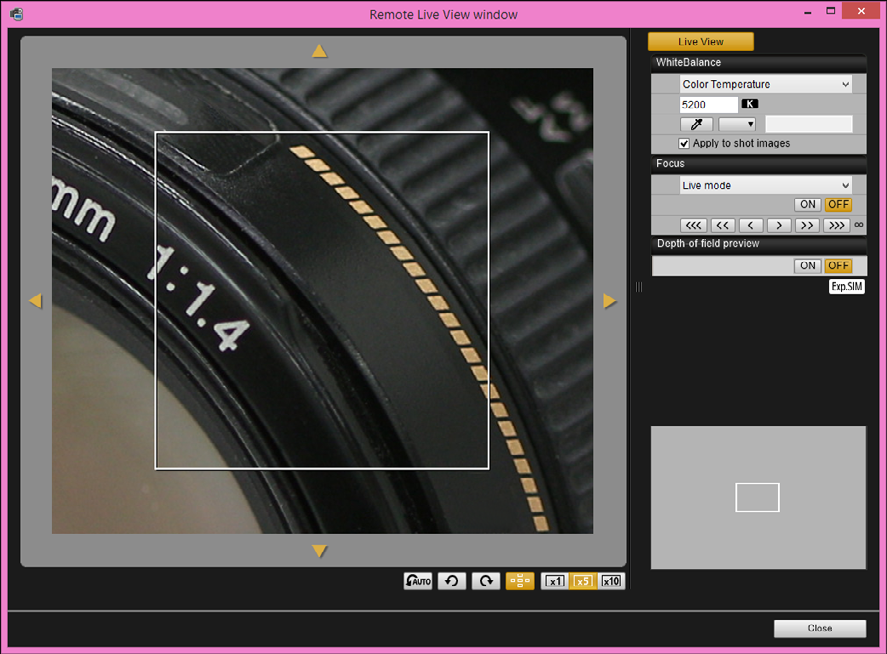
Task: Click the navigator thumbnail position rectangle
Action: [757, 497]
